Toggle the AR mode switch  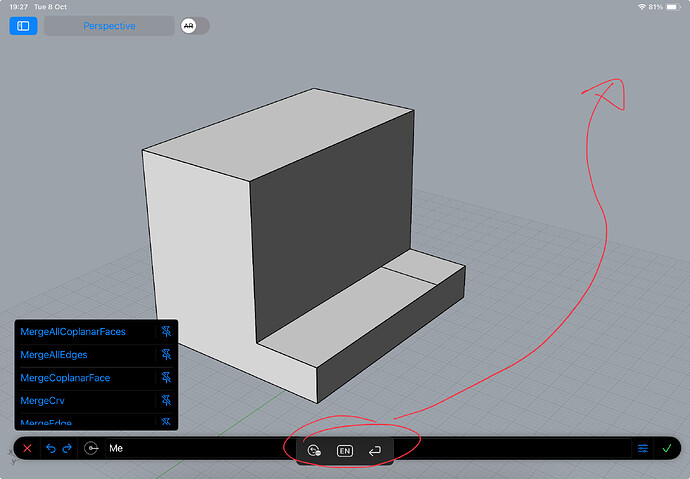(195, 26)
